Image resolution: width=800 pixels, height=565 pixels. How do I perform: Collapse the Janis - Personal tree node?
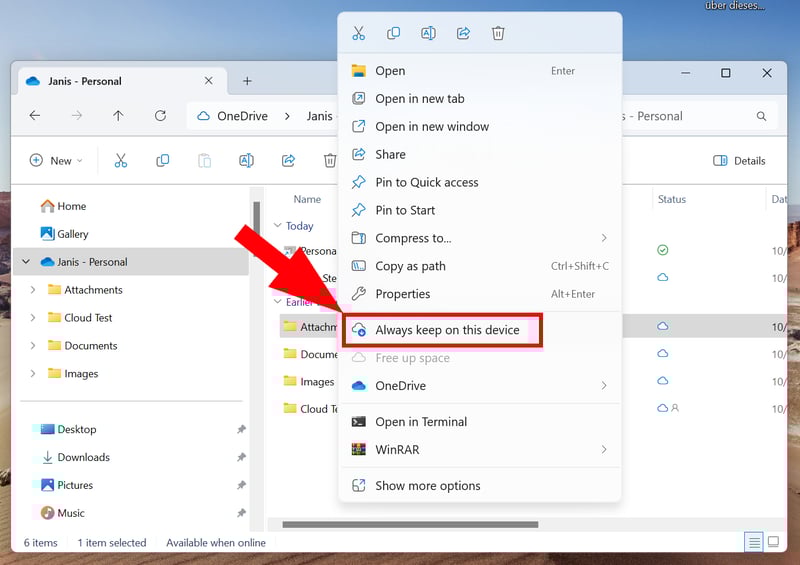[26, 262]
